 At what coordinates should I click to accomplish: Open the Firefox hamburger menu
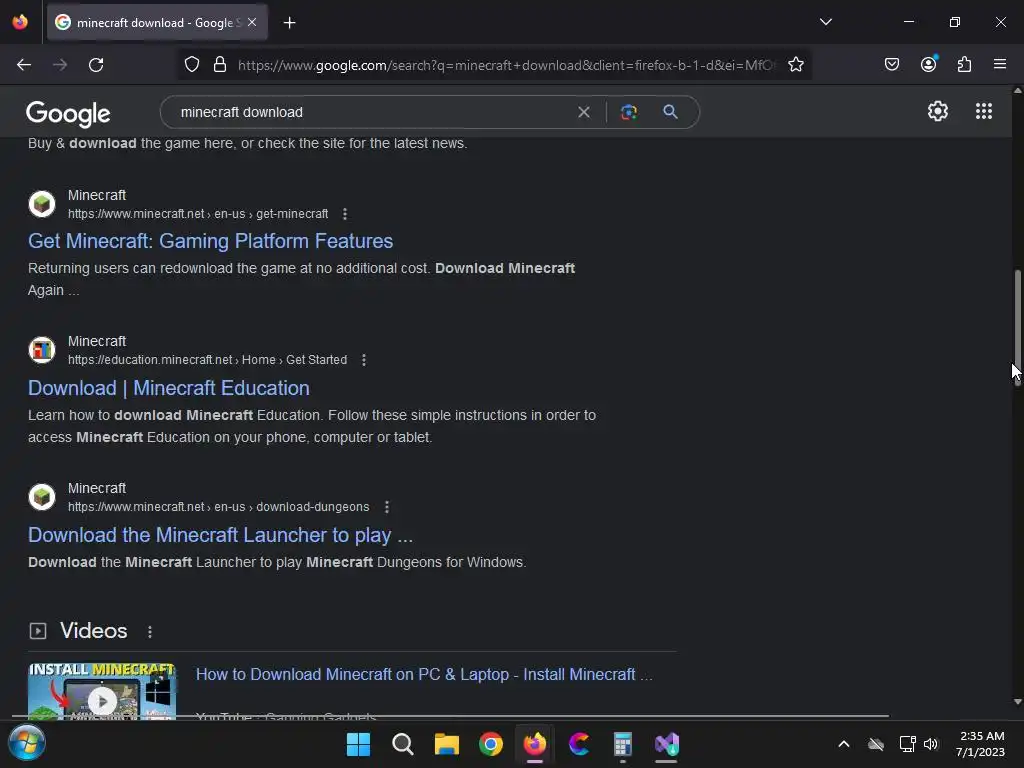click(x=1000, y=65)
